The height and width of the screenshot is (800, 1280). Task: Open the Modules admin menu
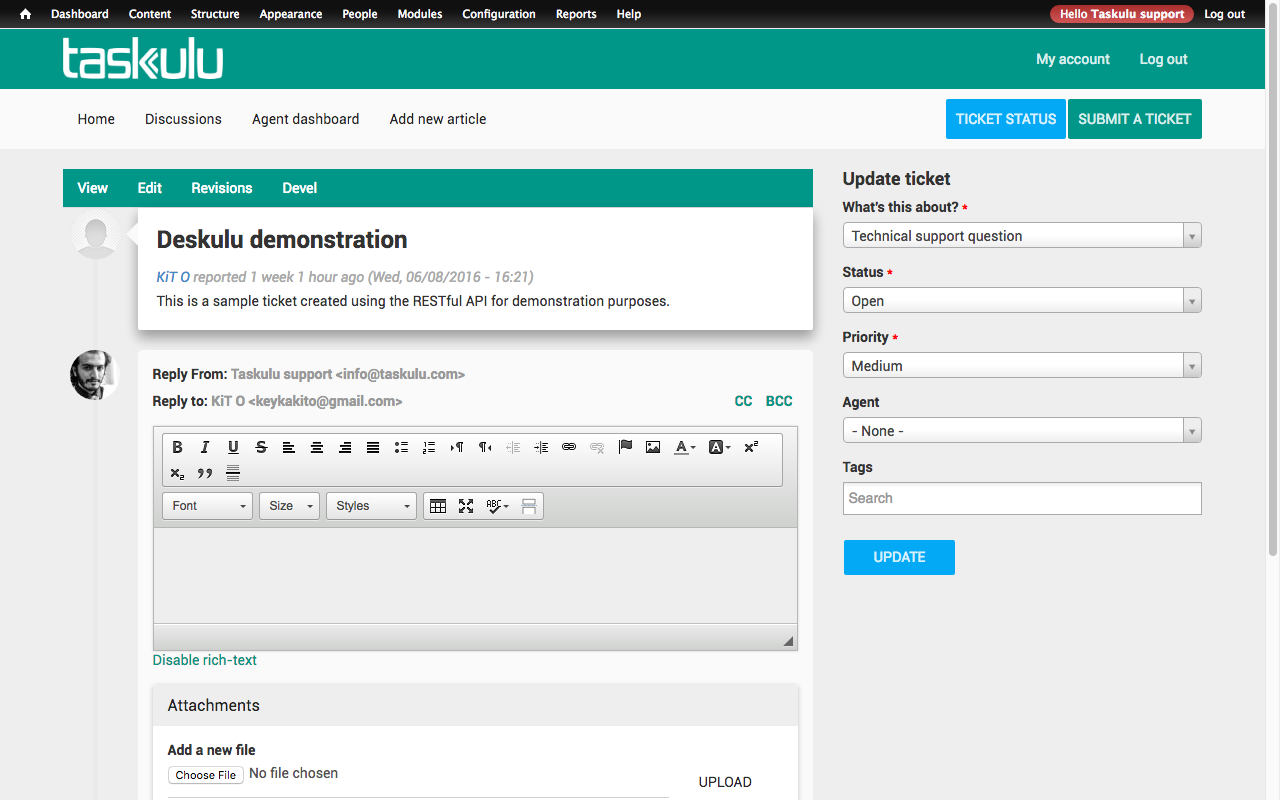420,14
